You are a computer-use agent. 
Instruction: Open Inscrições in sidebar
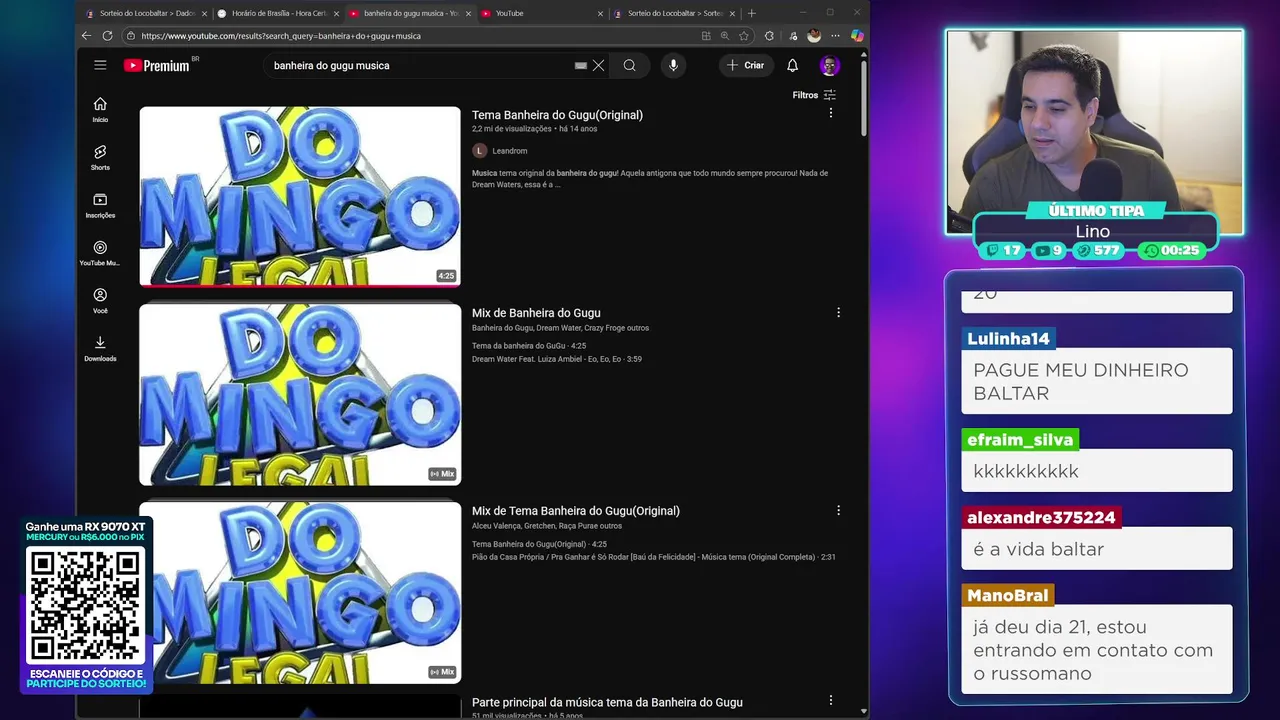tap(100, 206)
